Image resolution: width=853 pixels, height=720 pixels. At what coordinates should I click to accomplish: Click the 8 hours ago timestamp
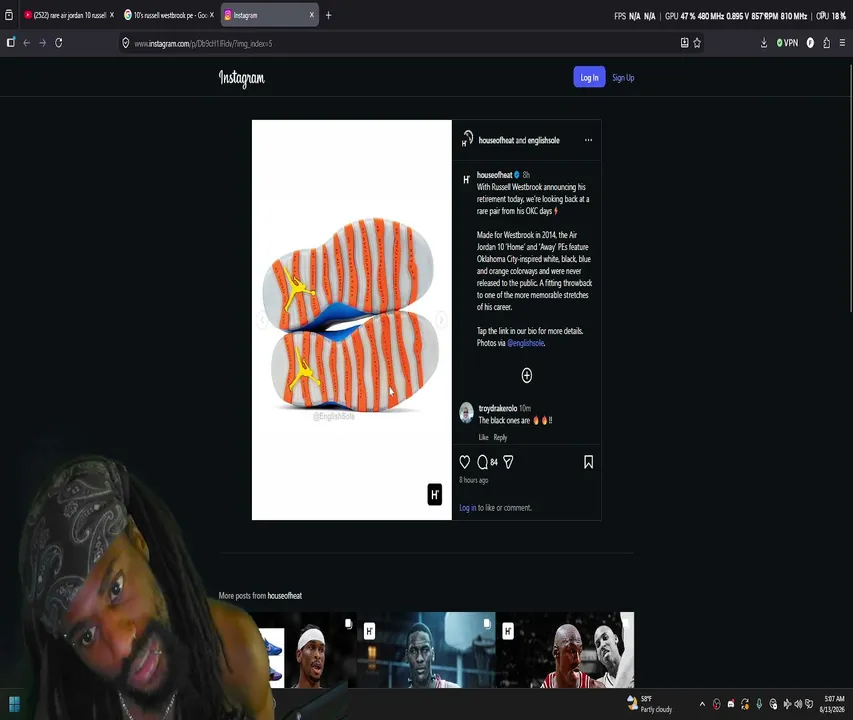pyautogui.click(x=473, y=480)
